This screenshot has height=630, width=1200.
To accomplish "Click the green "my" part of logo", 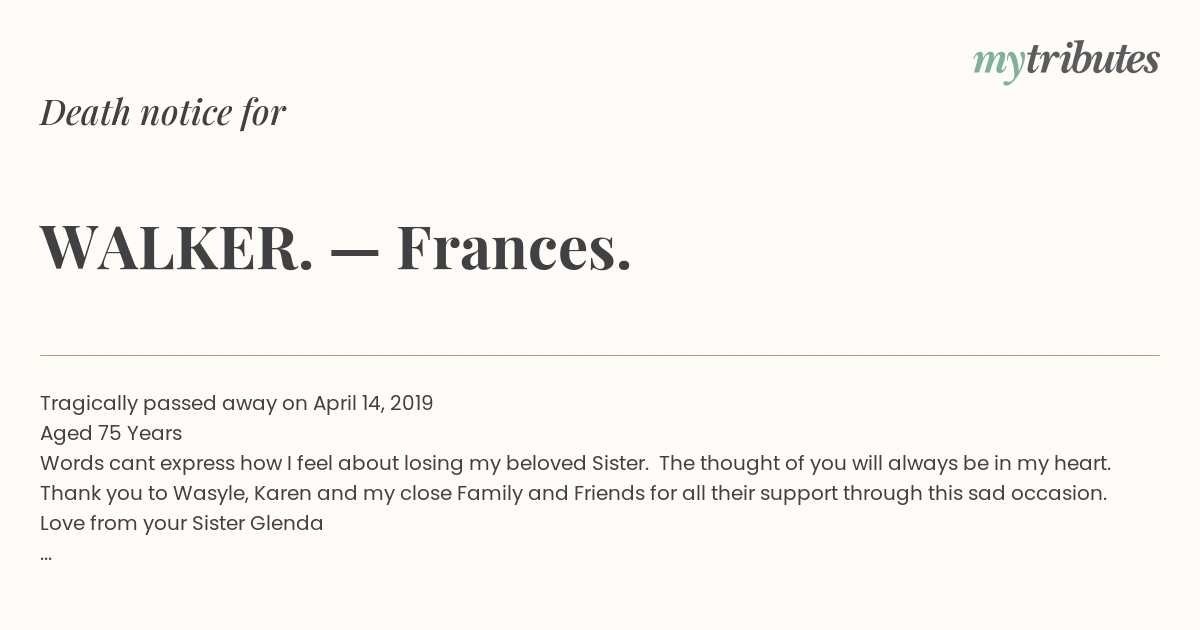I will tap(999, 64).
